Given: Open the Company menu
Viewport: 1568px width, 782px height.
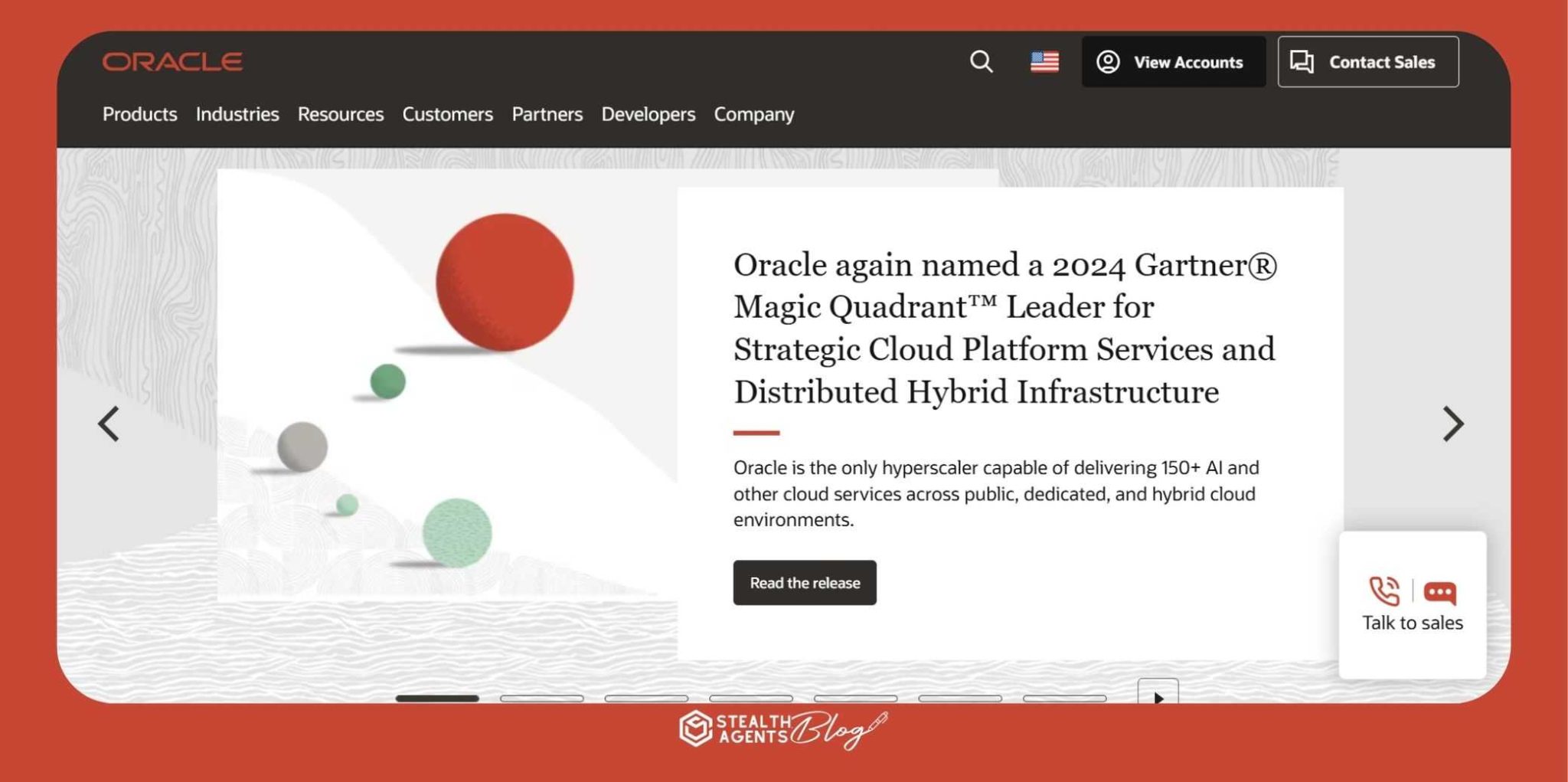Looking at the screenshot, I should click(753, 114).
